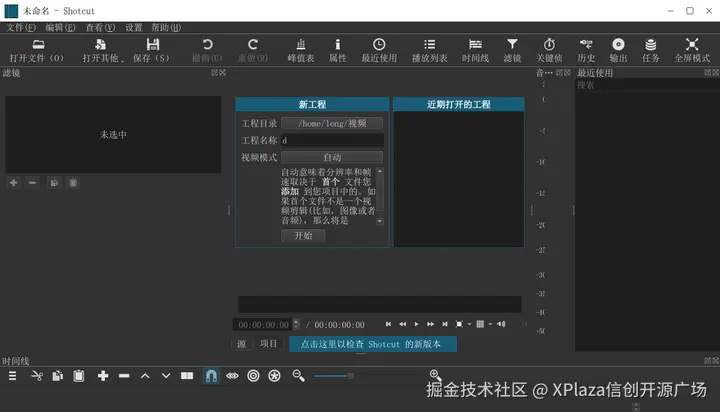Click Undo (撤销) toolbar icon
Image resolution: width=720 pixels, height=412 pixels.
pyautogui.click(x=207, y=51)
